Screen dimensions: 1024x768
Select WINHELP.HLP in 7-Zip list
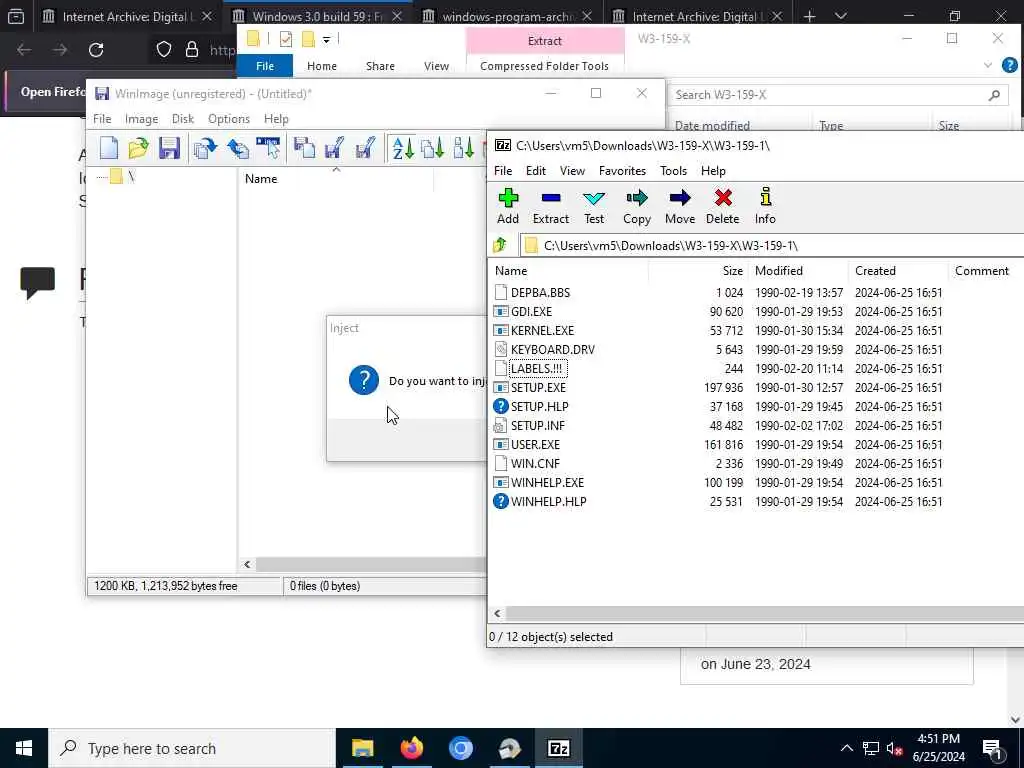[x=549, y=502]
